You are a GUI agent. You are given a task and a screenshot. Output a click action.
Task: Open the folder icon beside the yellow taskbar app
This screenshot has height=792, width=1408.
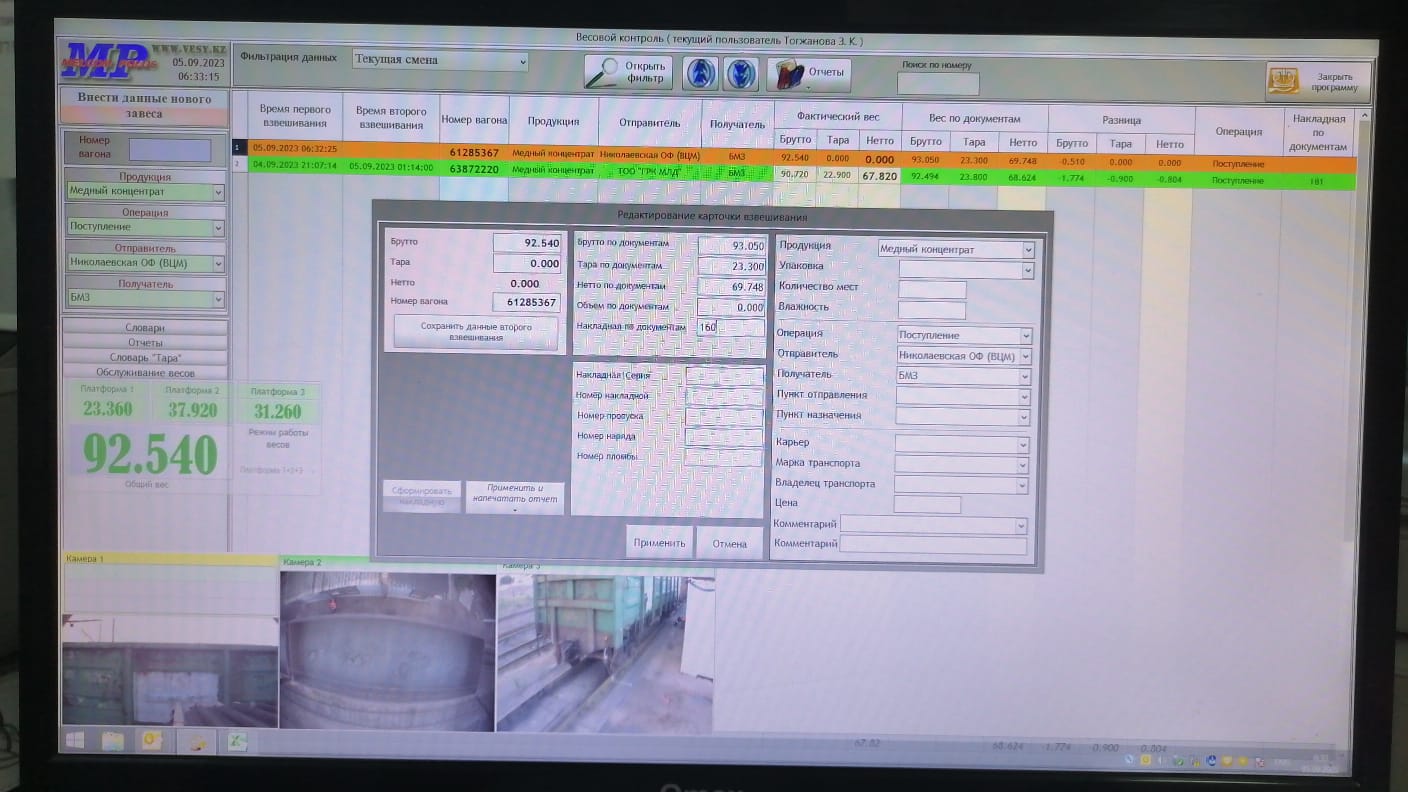tap(197, 742)
